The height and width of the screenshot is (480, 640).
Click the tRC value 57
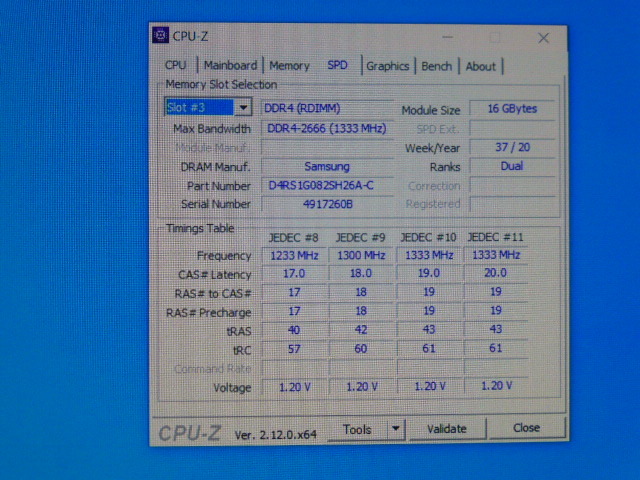[x=294, y=349]
